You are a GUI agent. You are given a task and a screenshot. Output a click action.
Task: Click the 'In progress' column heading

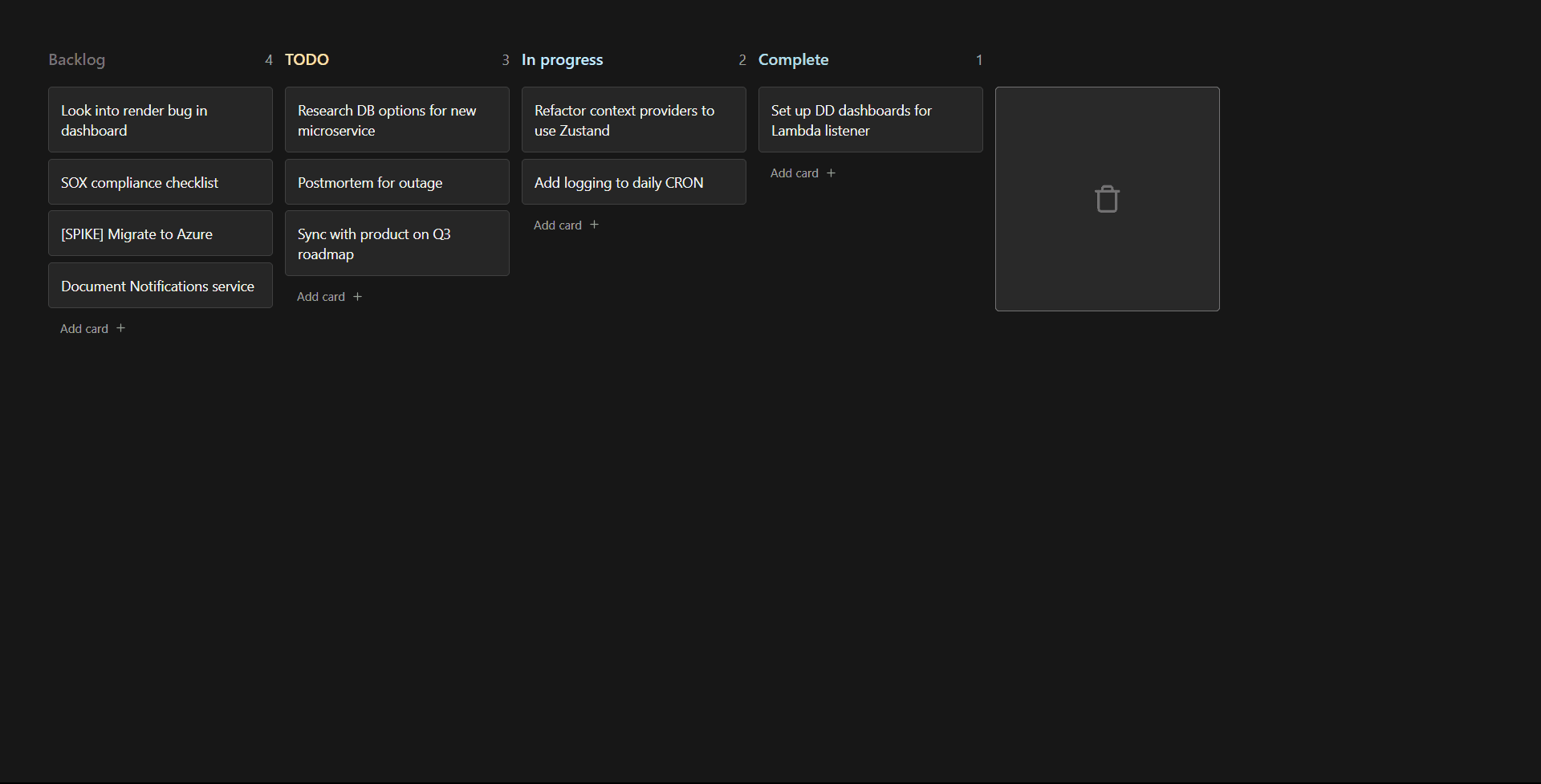pyautogui.click(x=562, y=60)
